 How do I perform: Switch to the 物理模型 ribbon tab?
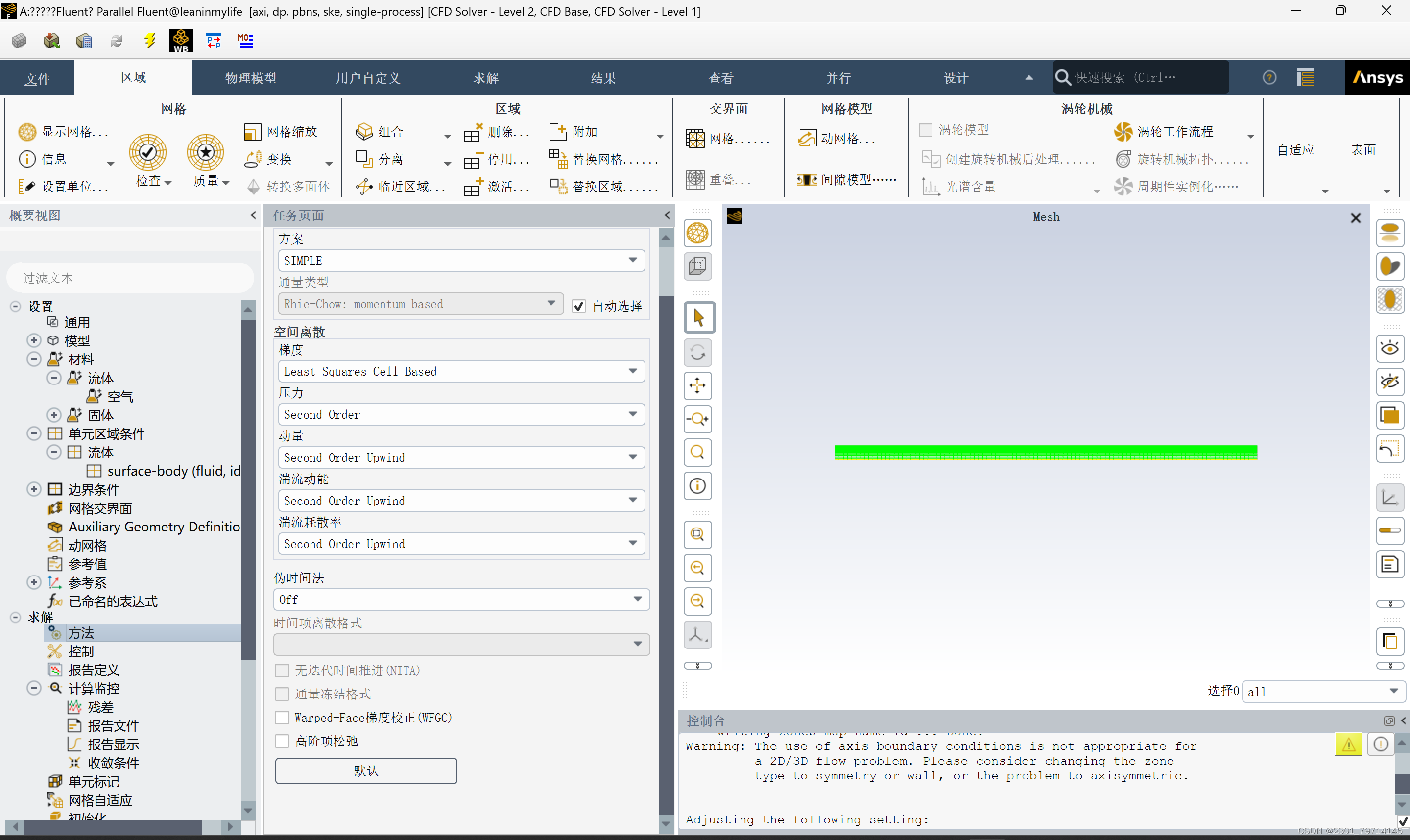(251, 78)
